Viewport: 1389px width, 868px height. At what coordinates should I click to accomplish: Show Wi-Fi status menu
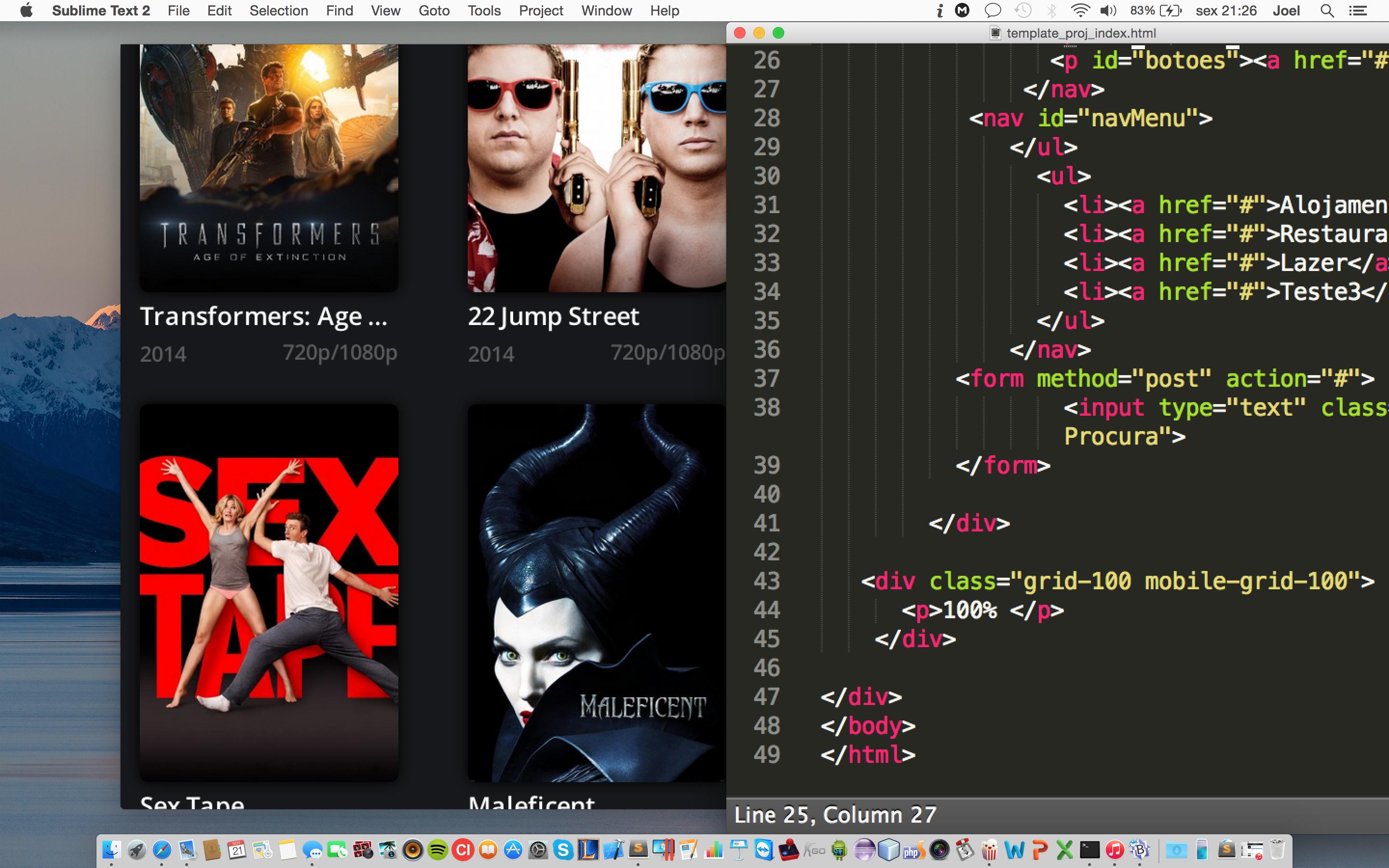pos(1080,11)
